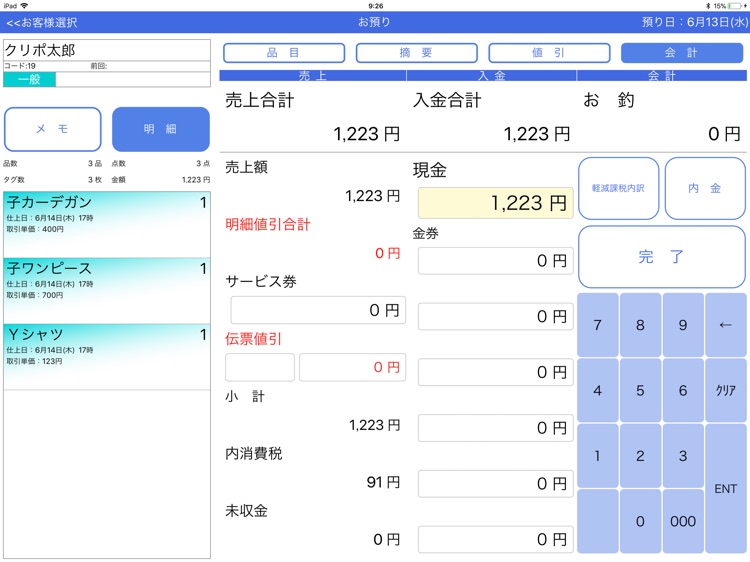Viewport: 750px width, 562px height.
Task: Tap the 明細値引合計 label
Action: [268, 224]
